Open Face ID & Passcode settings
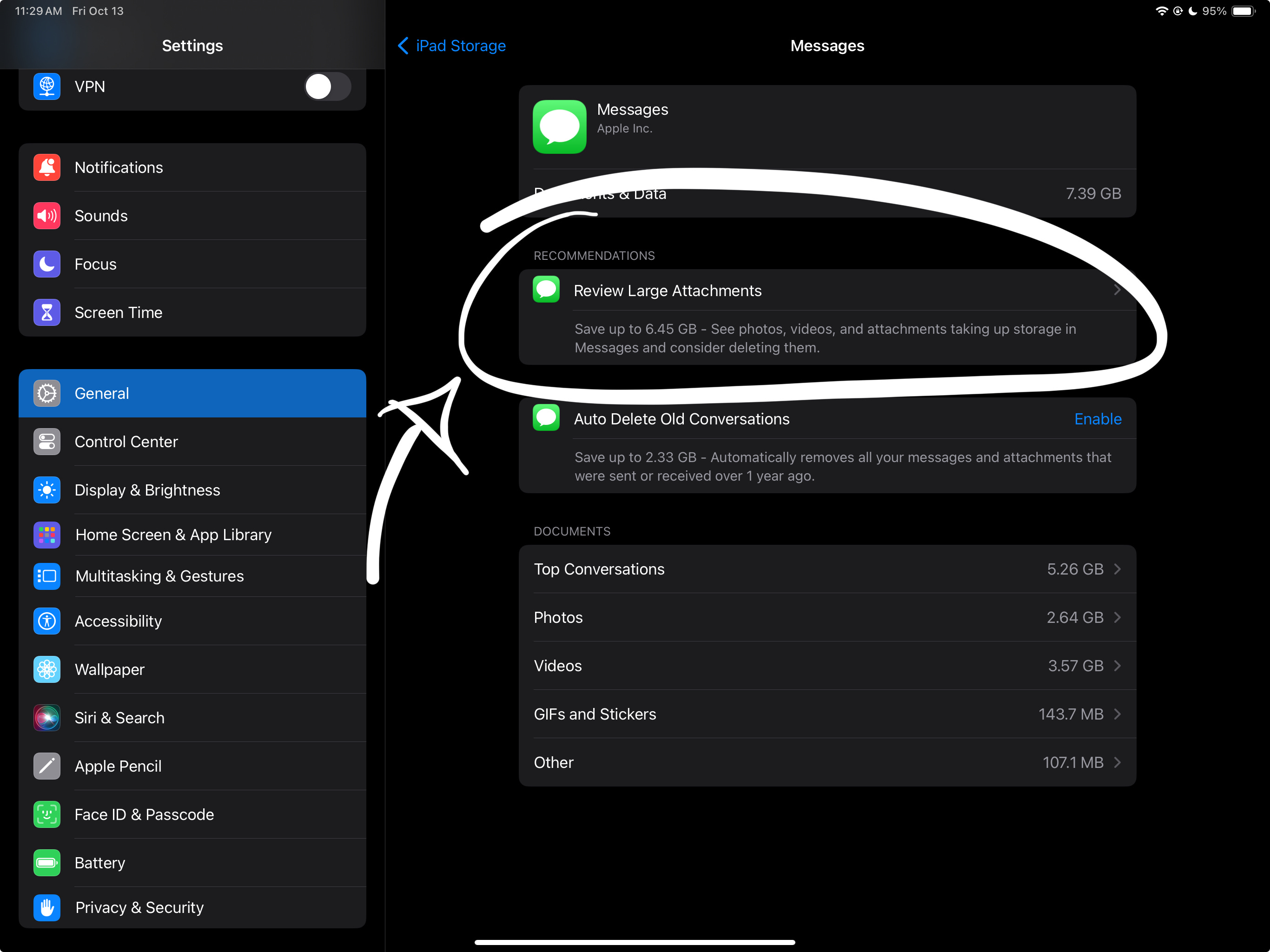1270x952 pixels. click(x=192, y=814)
